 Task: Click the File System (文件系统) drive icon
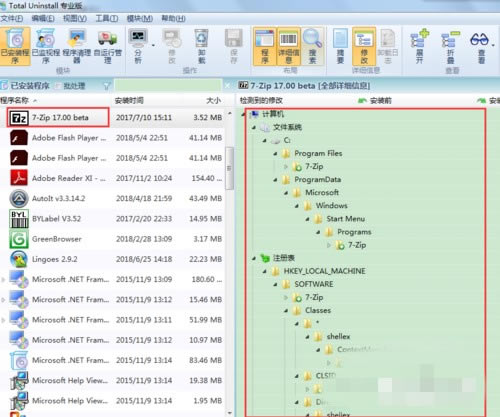265,127
